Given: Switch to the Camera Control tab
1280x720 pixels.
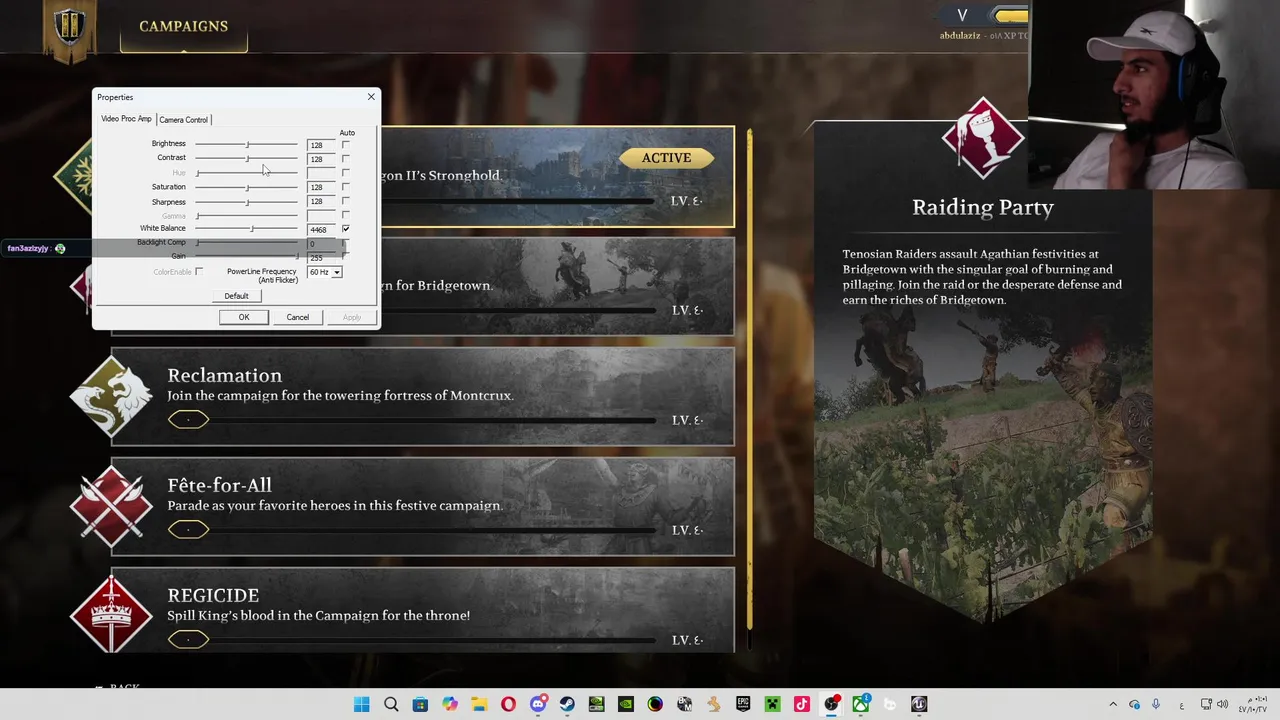Looking at the screenshot, I should (183, 120).
